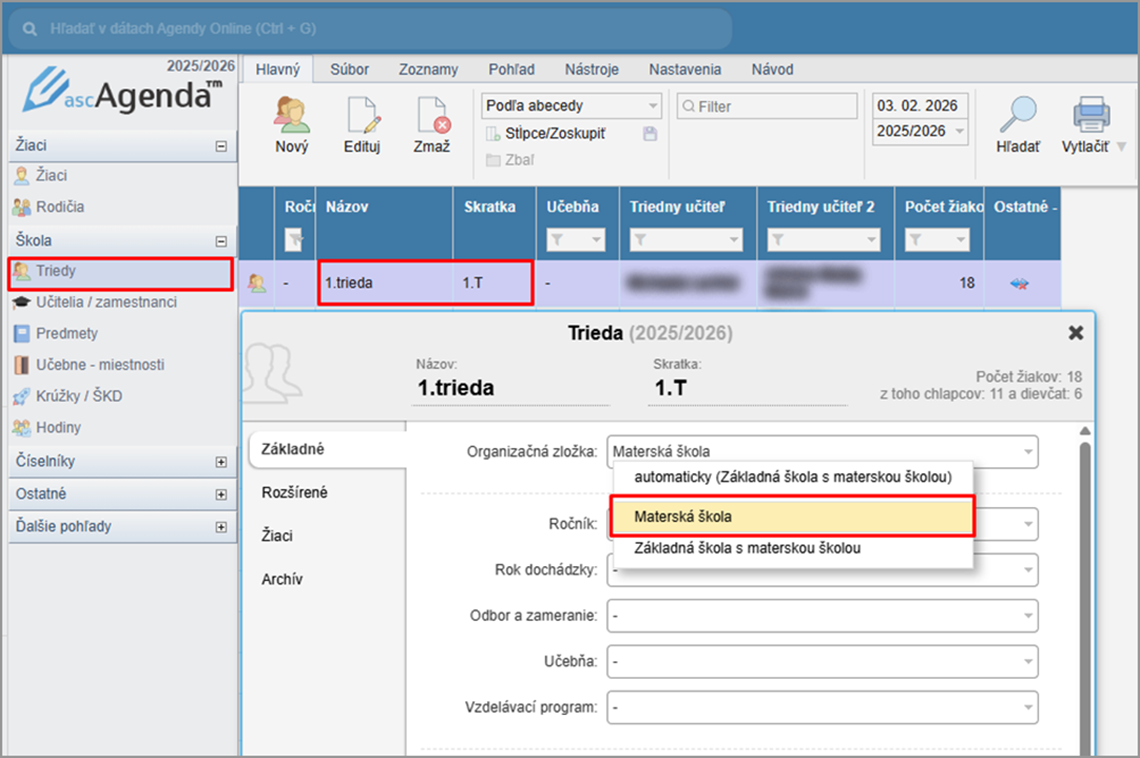Click the Zmaž delete icon
Screen dimensions: 1140x758
pos(432,116)
